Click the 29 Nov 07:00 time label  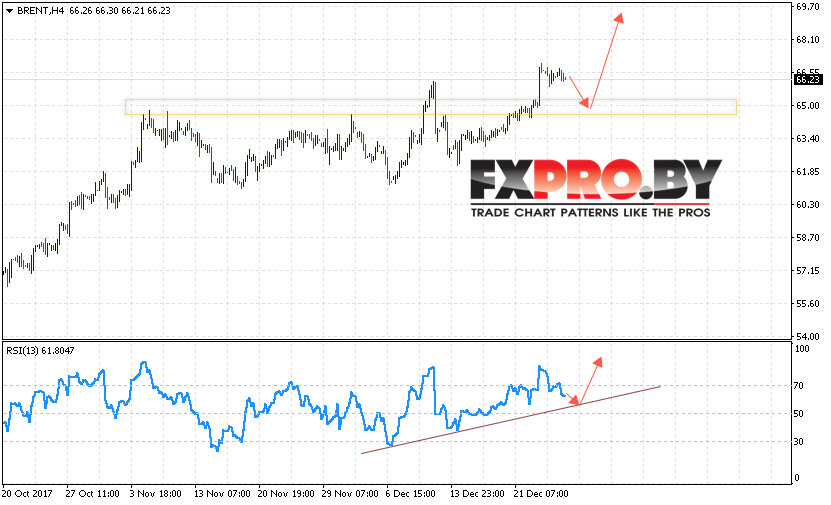tap(350, 494)
